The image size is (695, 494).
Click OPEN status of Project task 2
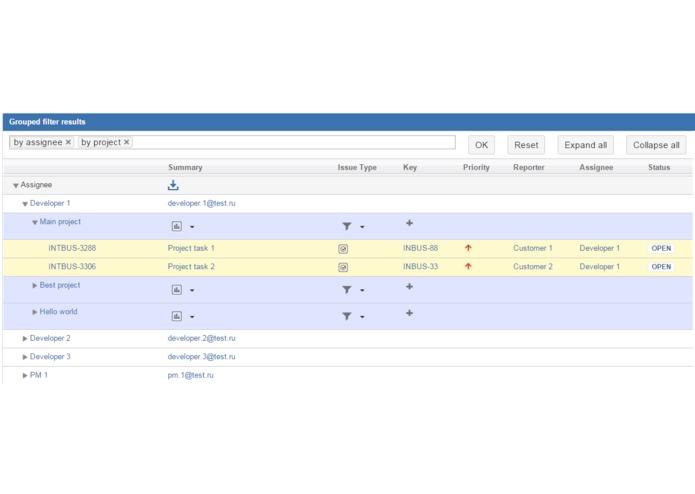pos(661,267)
